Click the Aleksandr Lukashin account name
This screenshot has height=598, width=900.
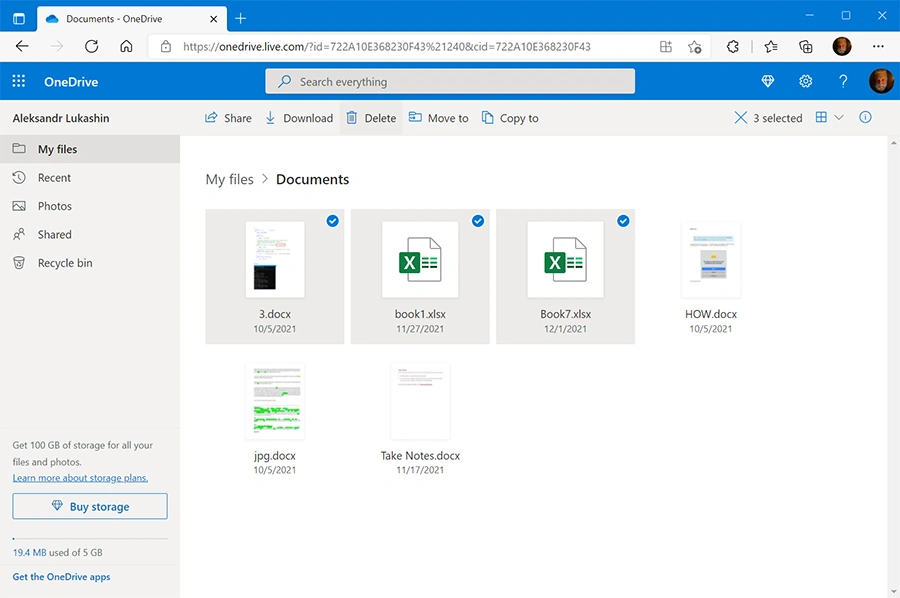point(61,118)
